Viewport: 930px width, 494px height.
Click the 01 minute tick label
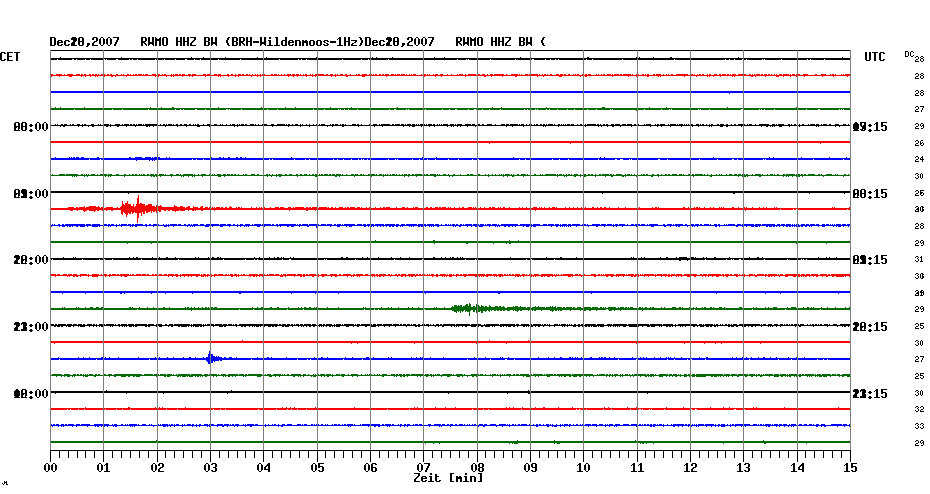104,467
